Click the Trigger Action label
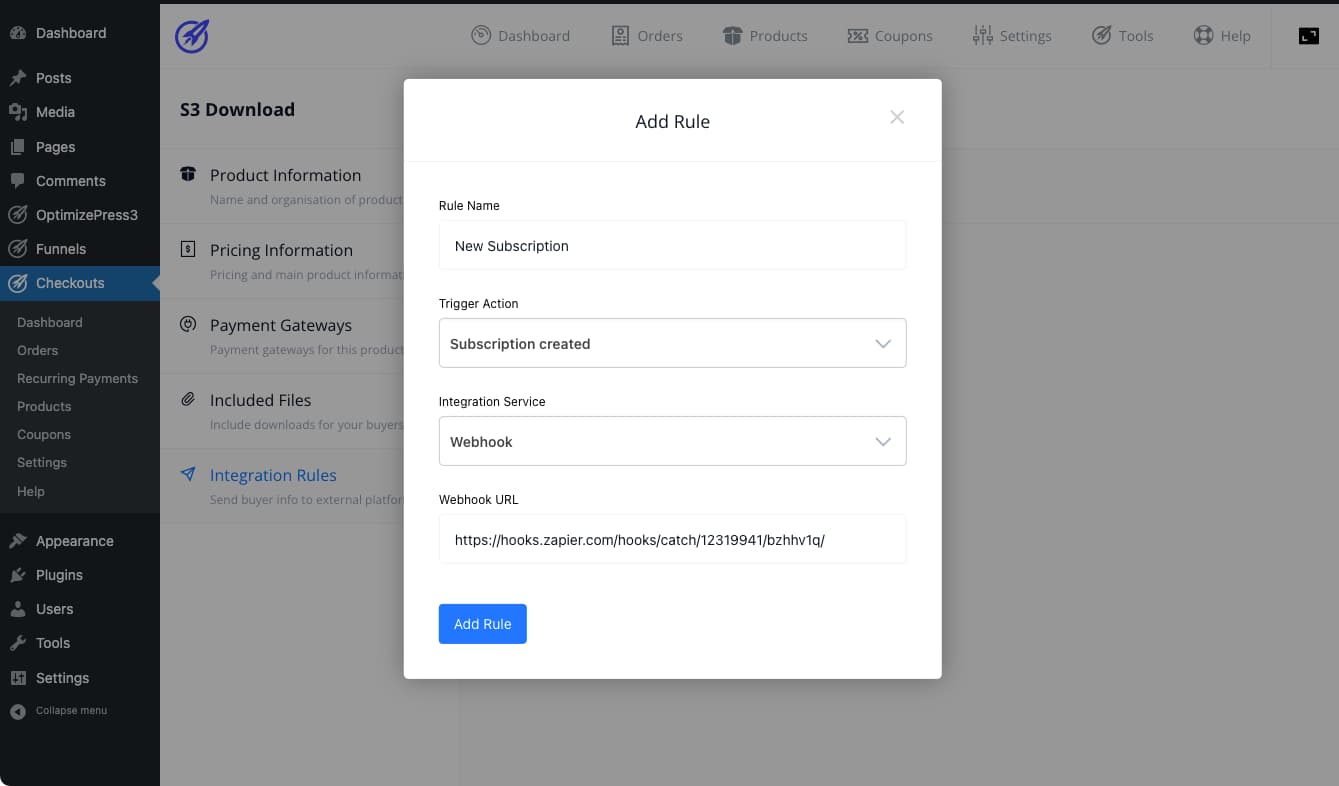The width and height of the screenshot is (1339, 786). pyautogui.click(x=479, y=303)
